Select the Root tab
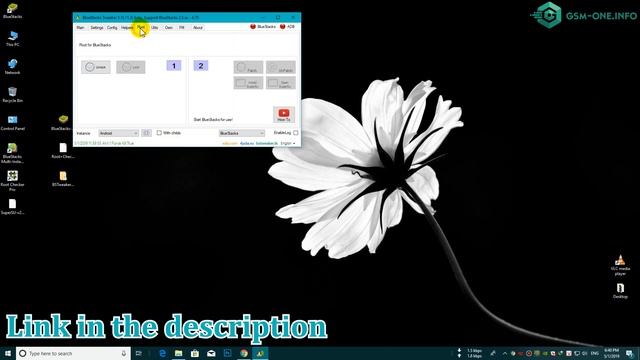The image size is (640, 360). (141, 27)
